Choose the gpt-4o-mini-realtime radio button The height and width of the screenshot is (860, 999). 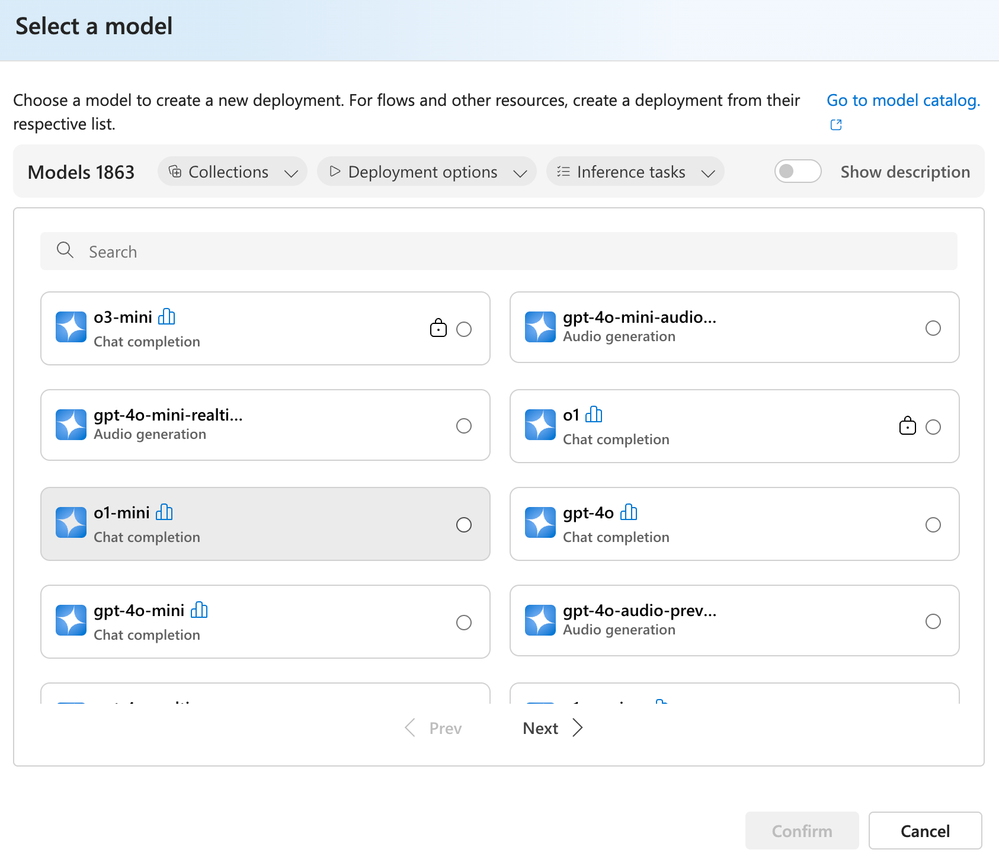[464, 426]
